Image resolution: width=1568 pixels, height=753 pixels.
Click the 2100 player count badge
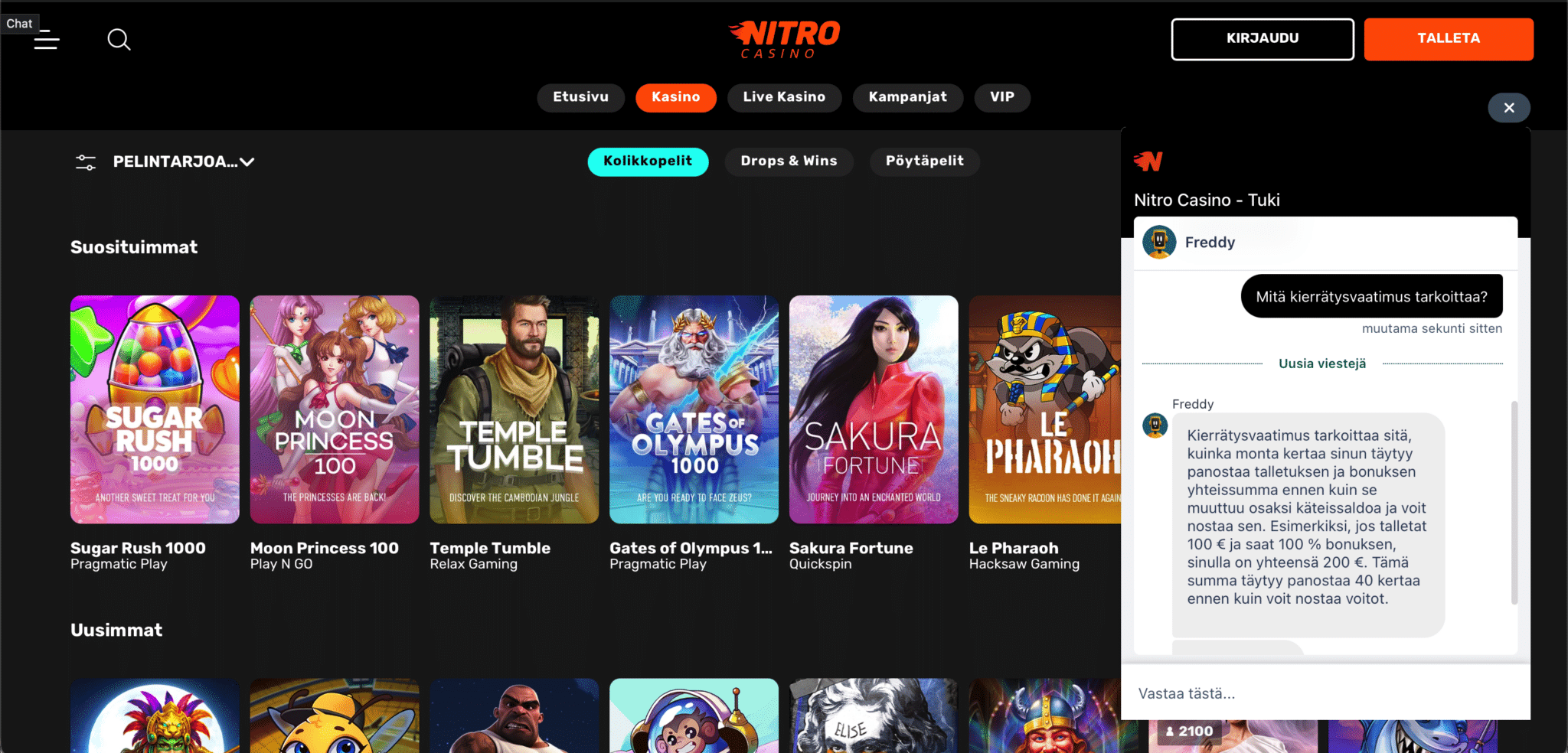point(1189,732)
